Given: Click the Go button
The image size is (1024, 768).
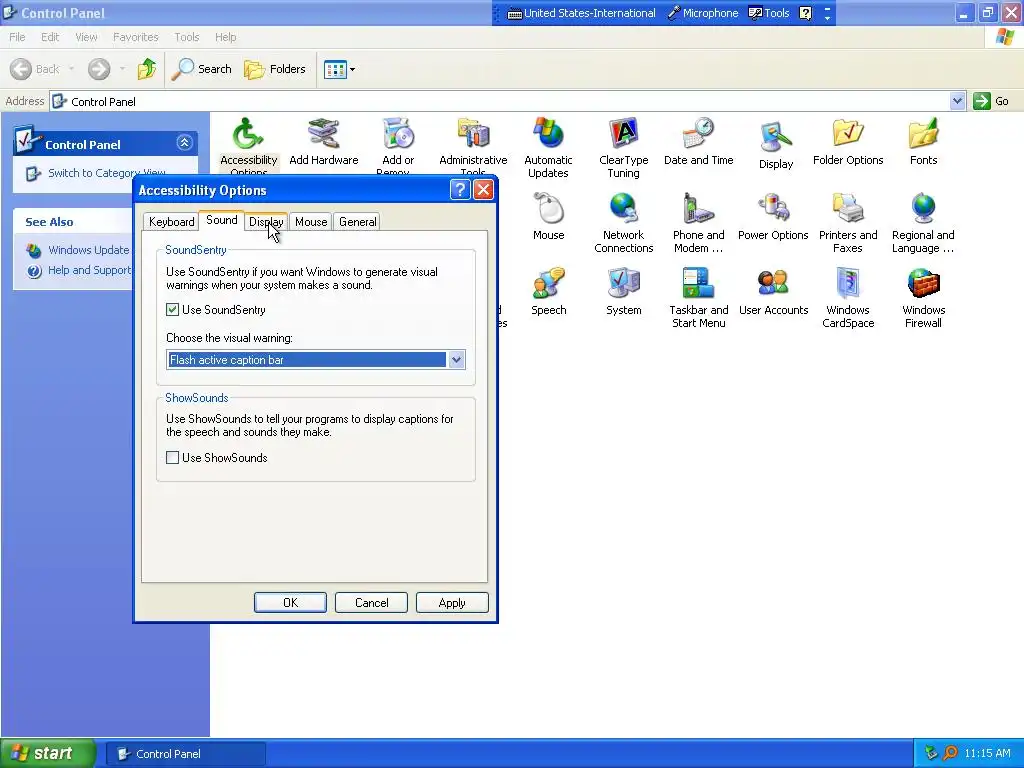Looking at the screenshot, I should click(991, 101).
